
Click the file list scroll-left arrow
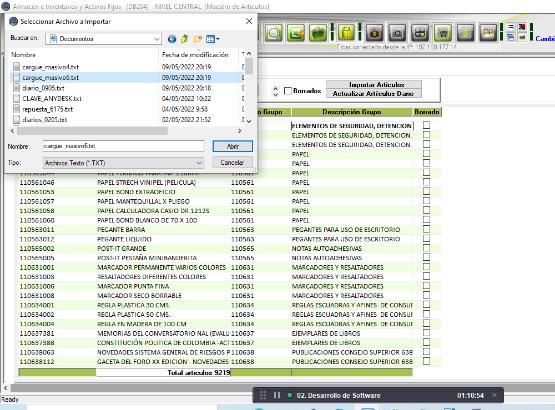pyautogui.click(x=12, y=131)
